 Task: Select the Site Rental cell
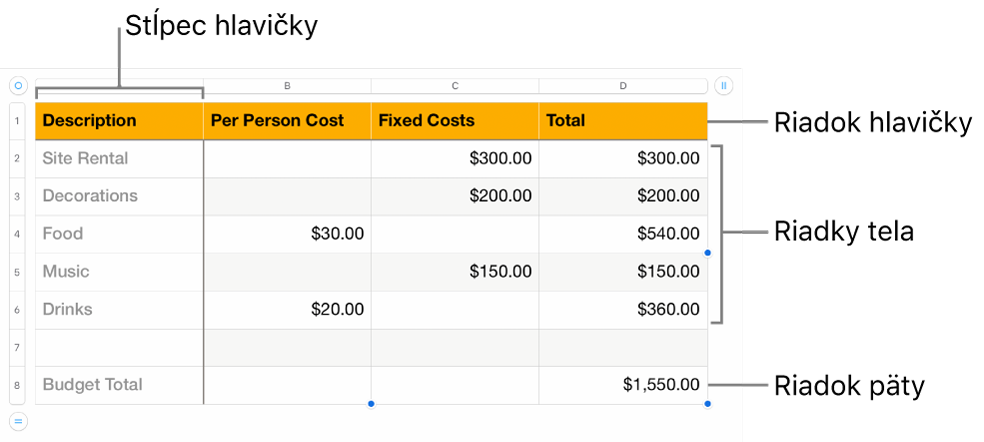(x=119, y=158)
